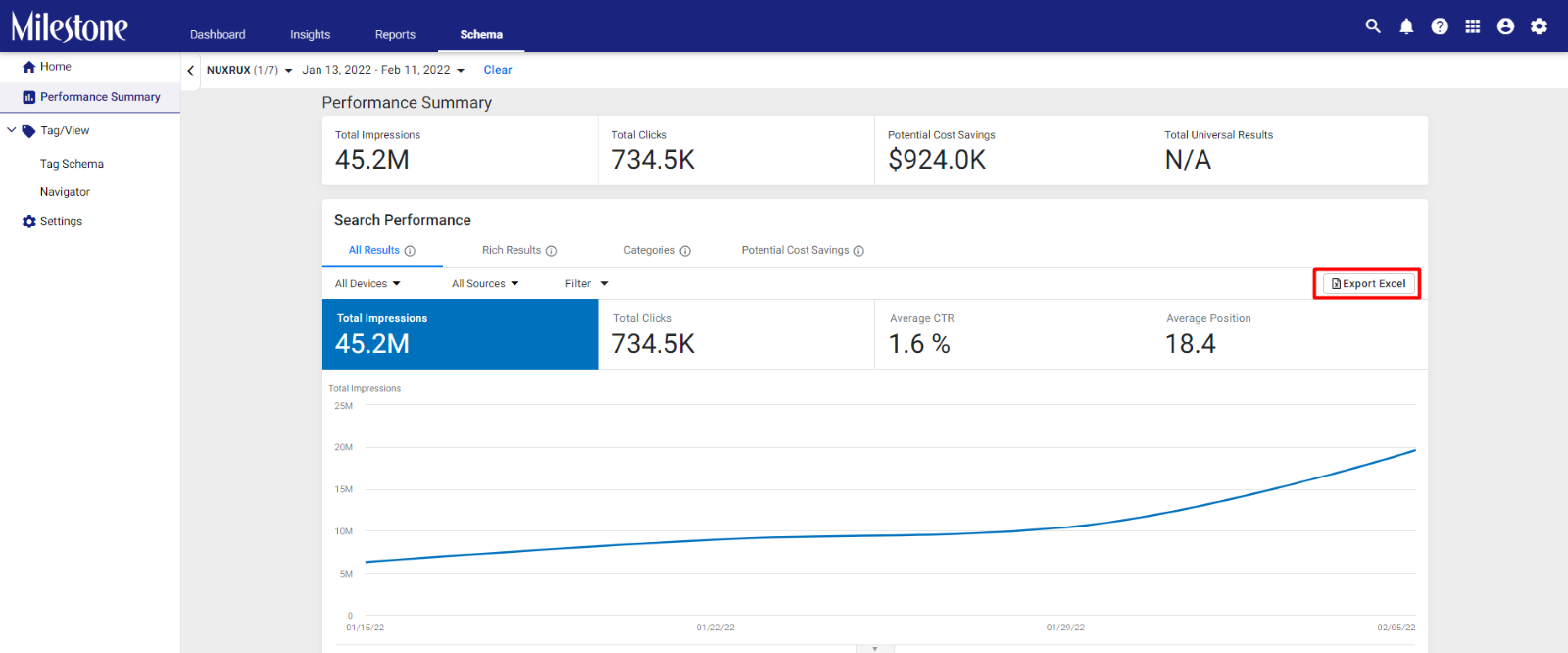Click the info icon beside Categories
Screen dimensions: 1568x653
coord(685,251)
